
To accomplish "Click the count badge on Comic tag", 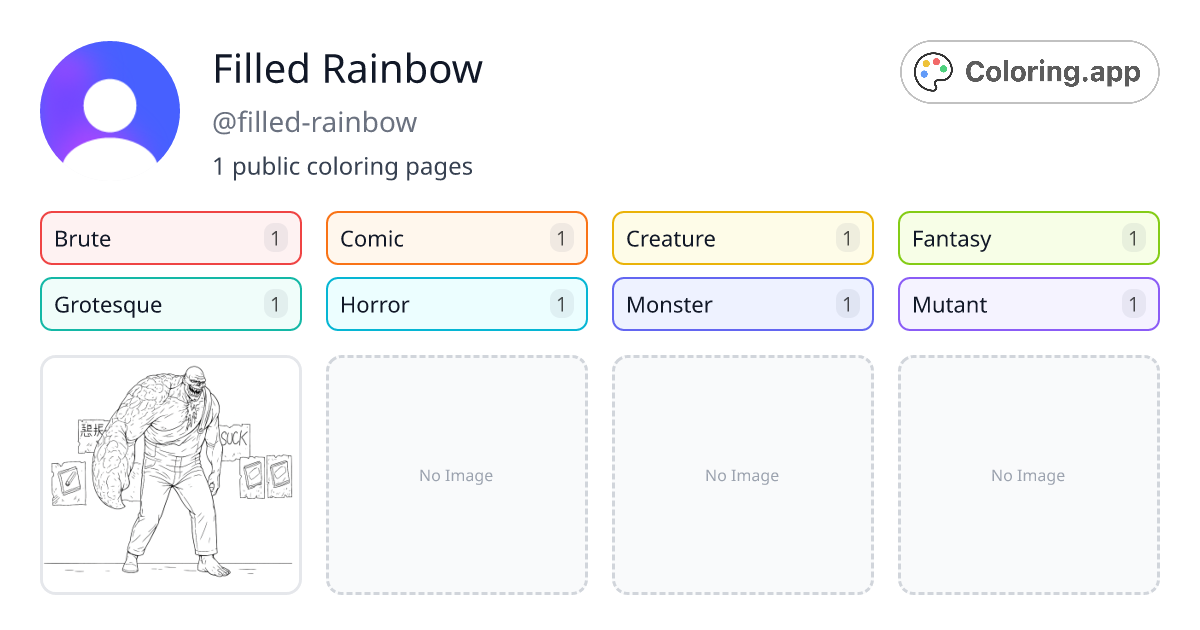I will (x=561, y=238).
